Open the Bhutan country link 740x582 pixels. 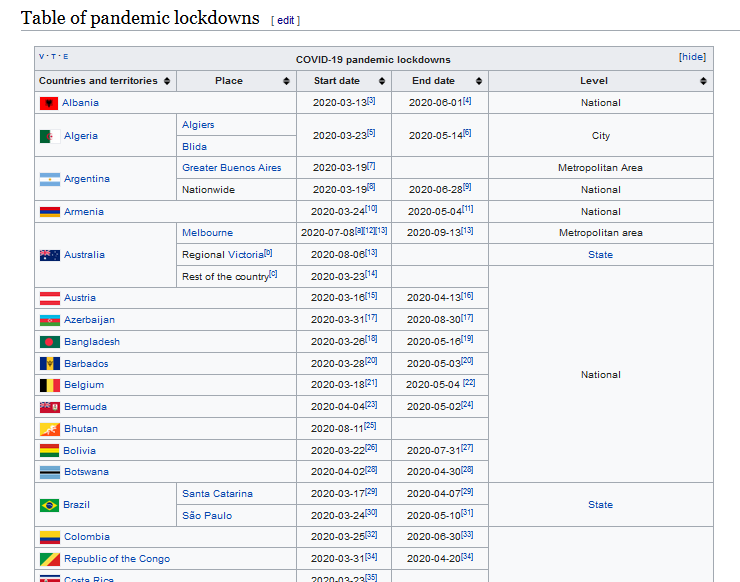pyautogui.click(x=81, y=429)
